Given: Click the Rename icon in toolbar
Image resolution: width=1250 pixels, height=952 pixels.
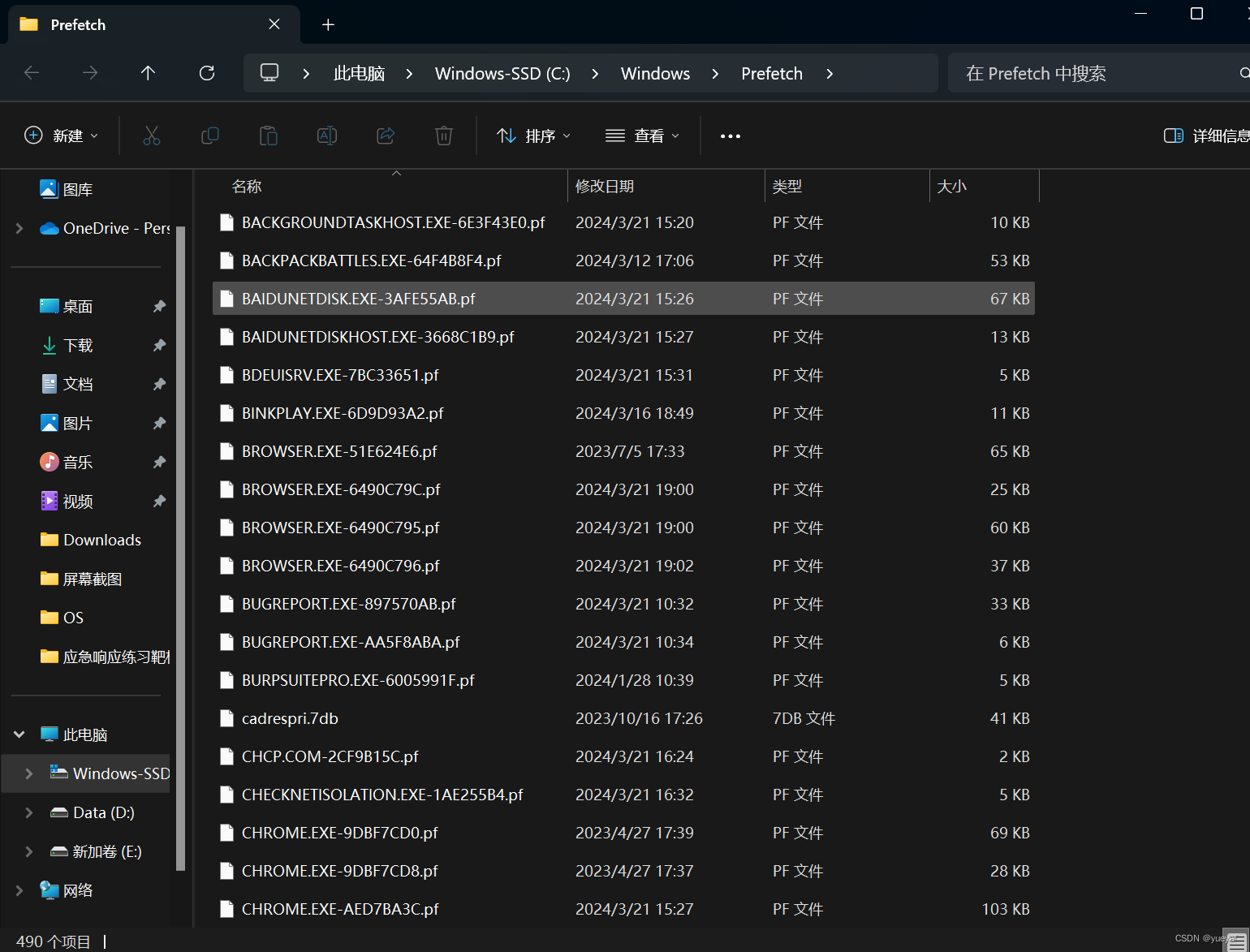Looking at the screenshot, I should click(327, 136).
